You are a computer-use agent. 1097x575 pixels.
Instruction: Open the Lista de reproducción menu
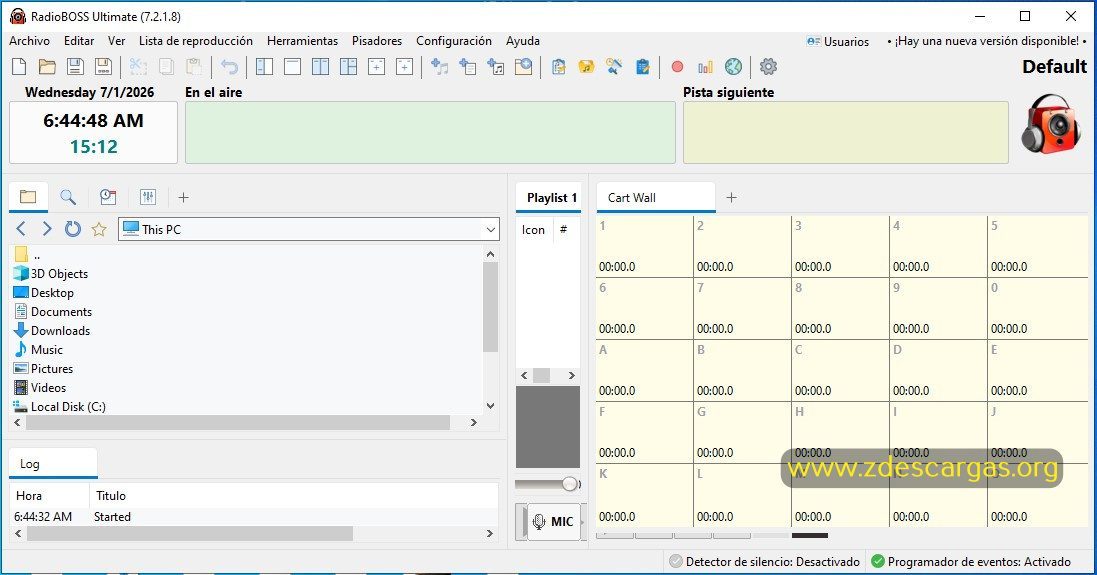(196, 41)
